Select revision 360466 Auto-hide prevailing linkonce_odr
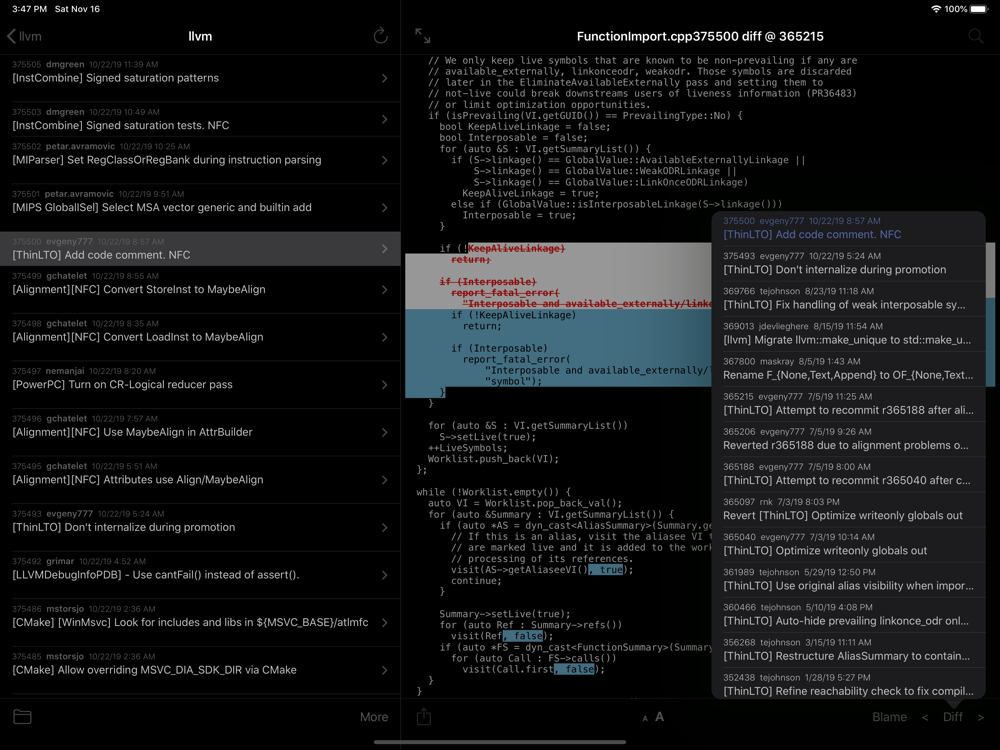The height and width of the screenshot is (750, 1000). (x=848, y=614)
